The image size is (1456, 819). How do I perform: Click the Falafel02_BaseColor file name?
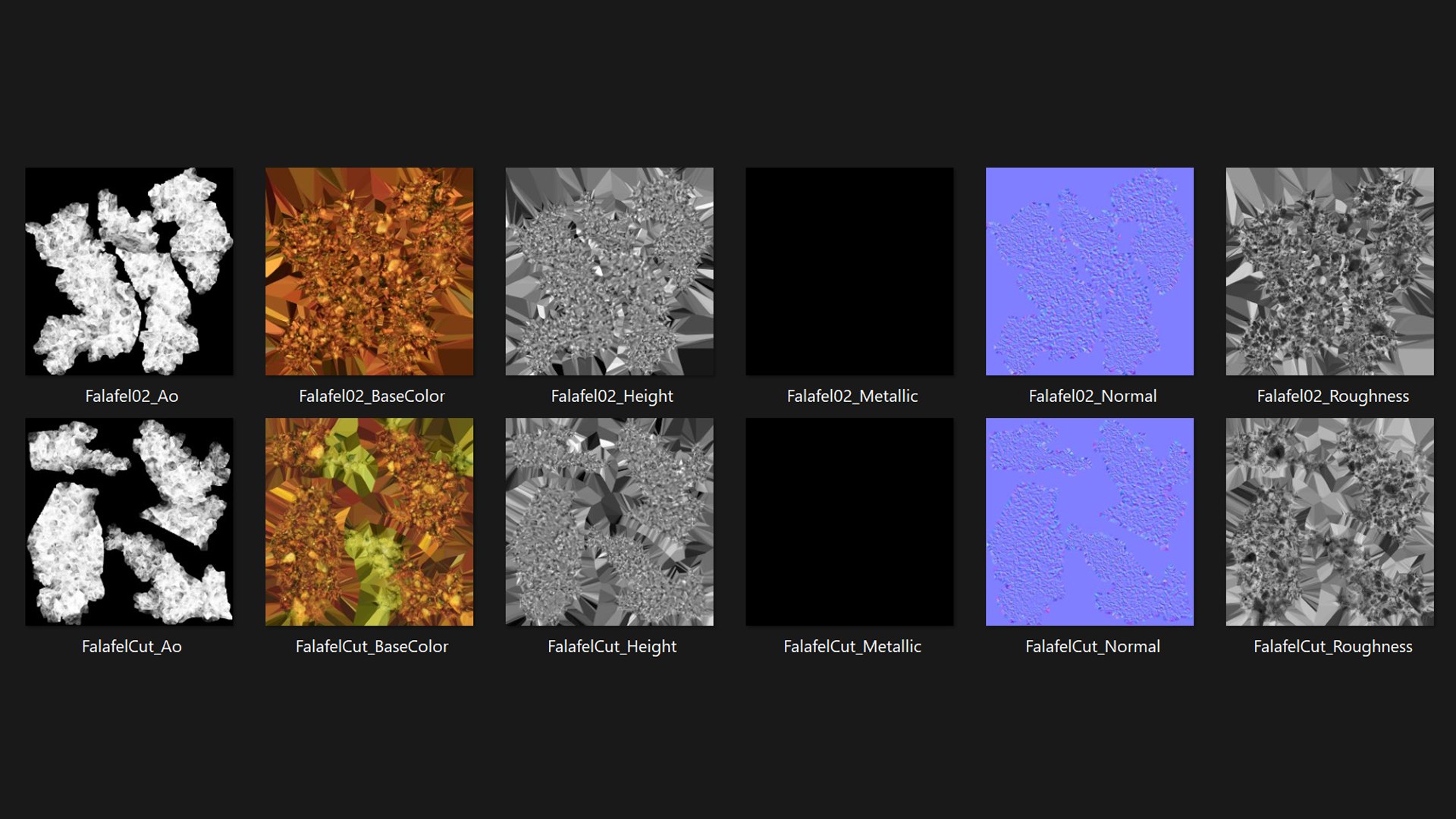[x=372, y=396]
